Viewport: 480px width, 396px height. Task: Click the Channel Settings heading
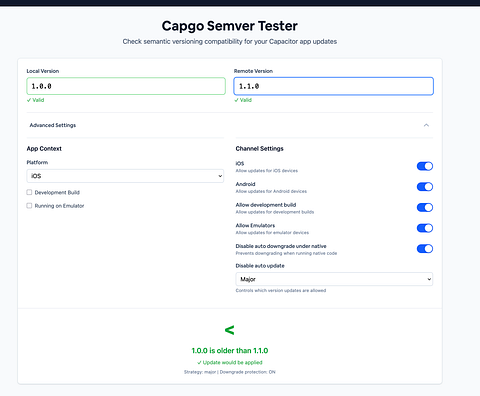click(x=259, y=149)
